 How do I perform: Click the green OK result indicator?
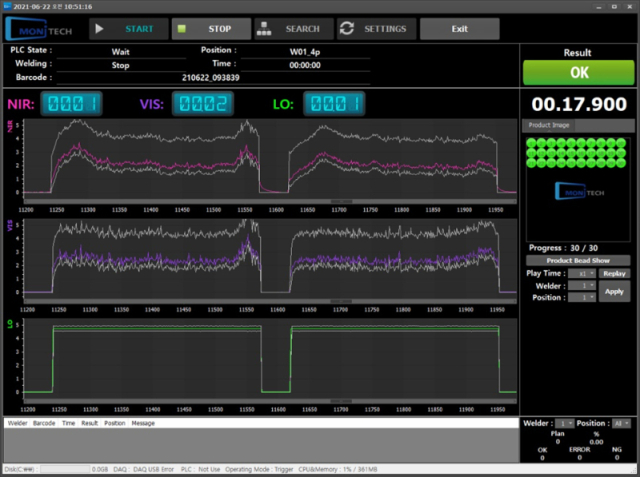click(579, 73)
